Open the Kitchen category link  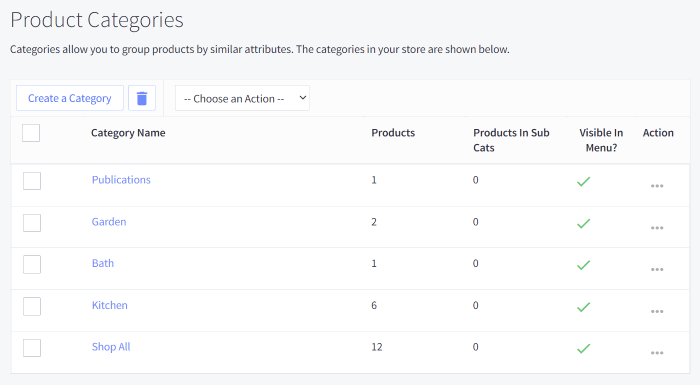(x=110, y=305)
